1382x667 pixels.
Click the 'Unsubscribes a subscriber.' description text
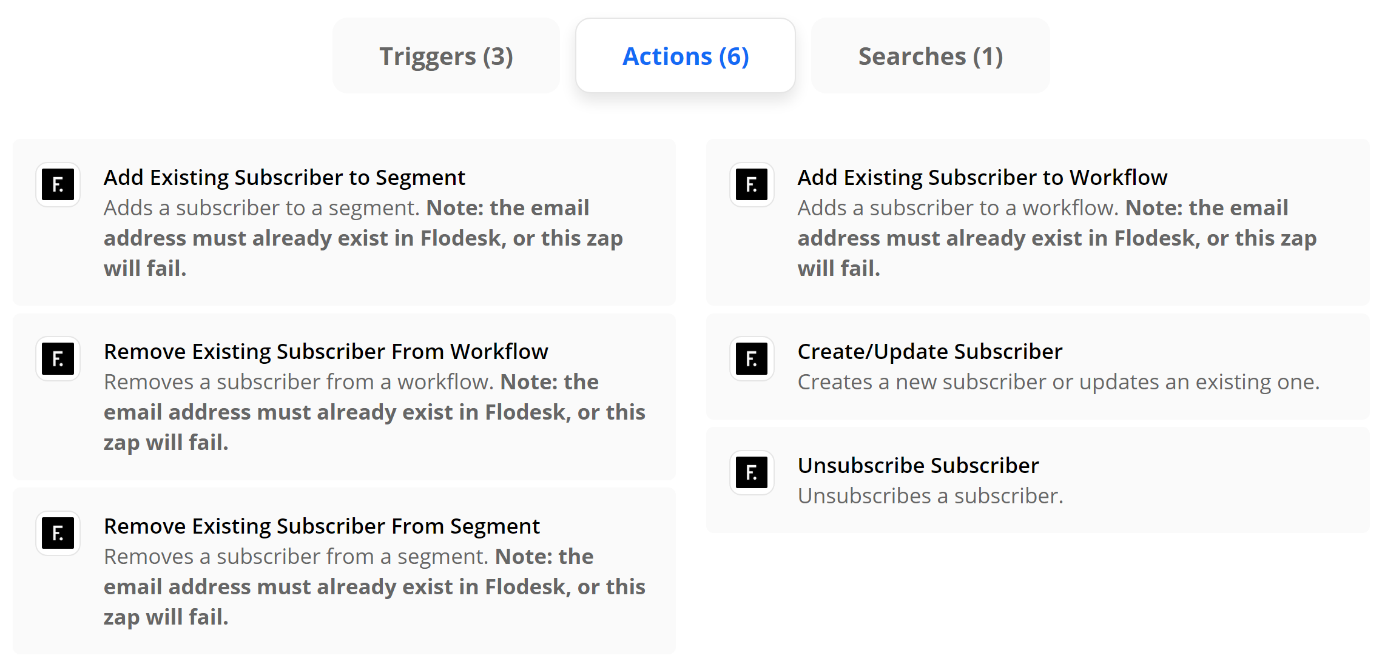pyautogui.click(x=930, y=496)
